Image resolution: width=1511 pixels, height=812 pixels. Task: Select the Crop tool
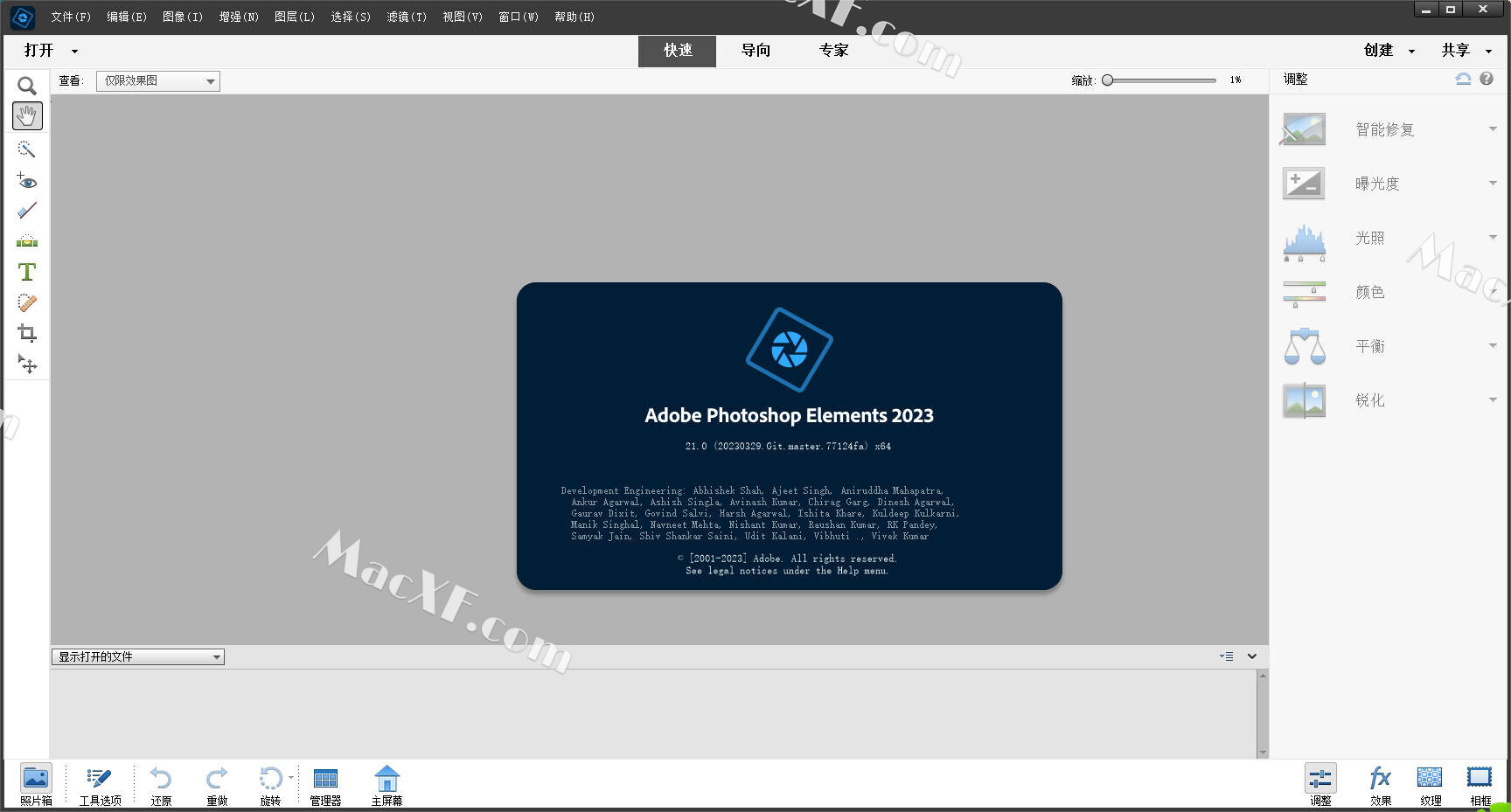coord(27,333)
